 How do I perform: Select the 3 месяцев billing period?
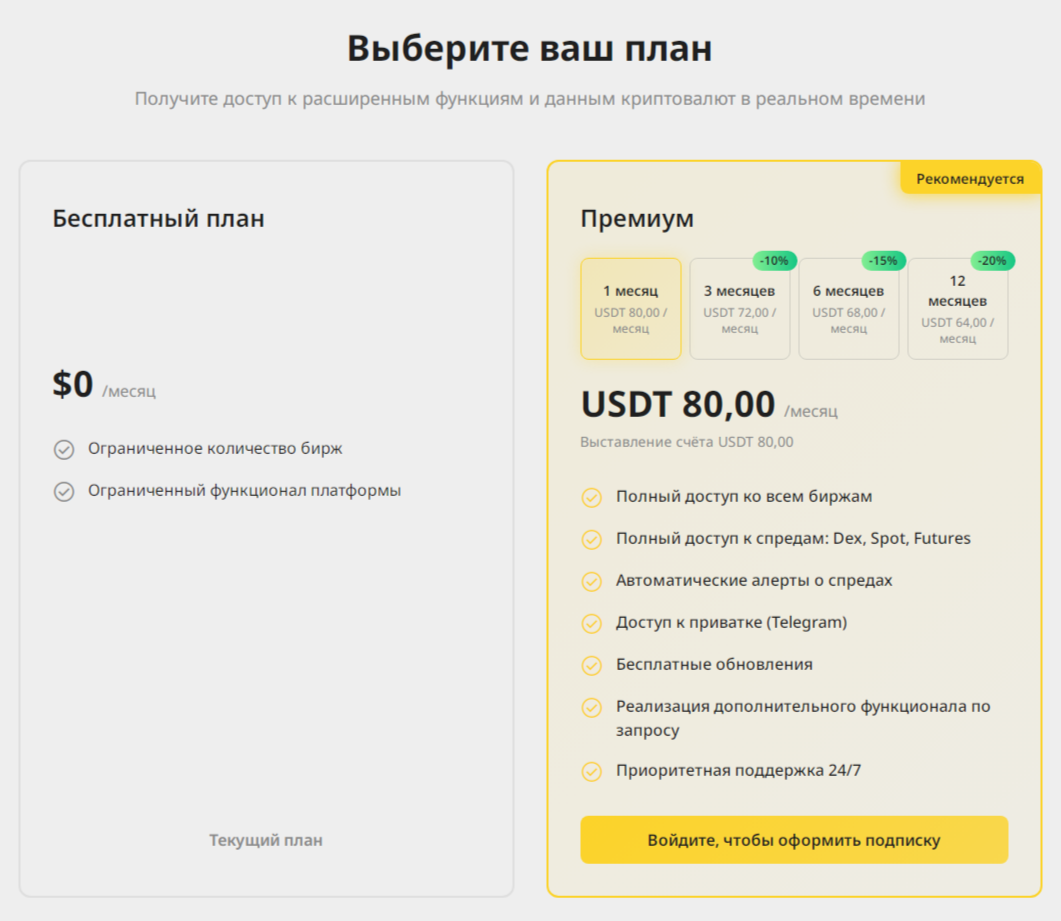tap(739, 308)
